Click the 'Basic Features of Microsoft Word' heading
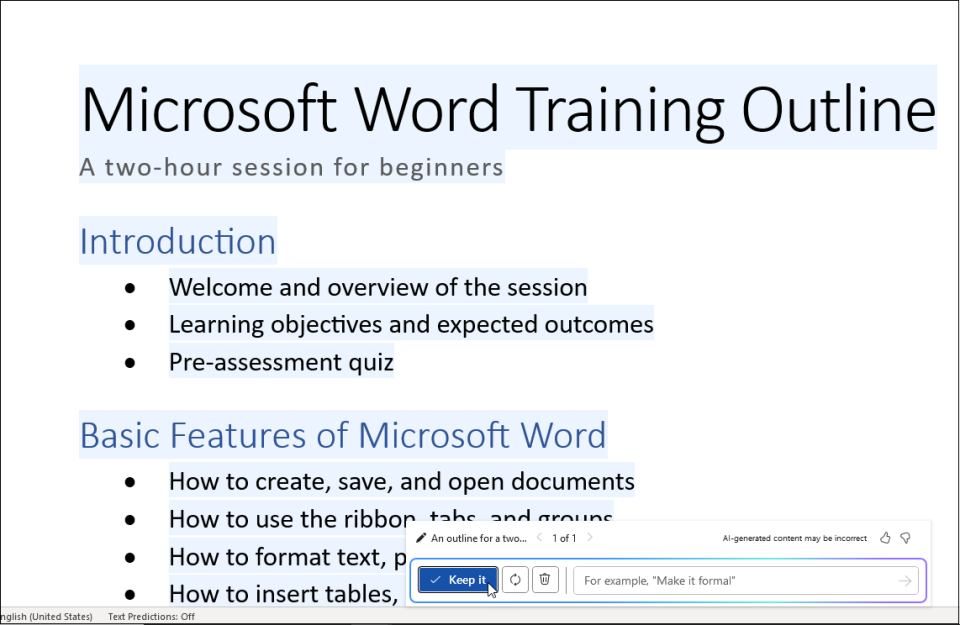This screenshot has height=625, width=960. (x=343, y=435)
